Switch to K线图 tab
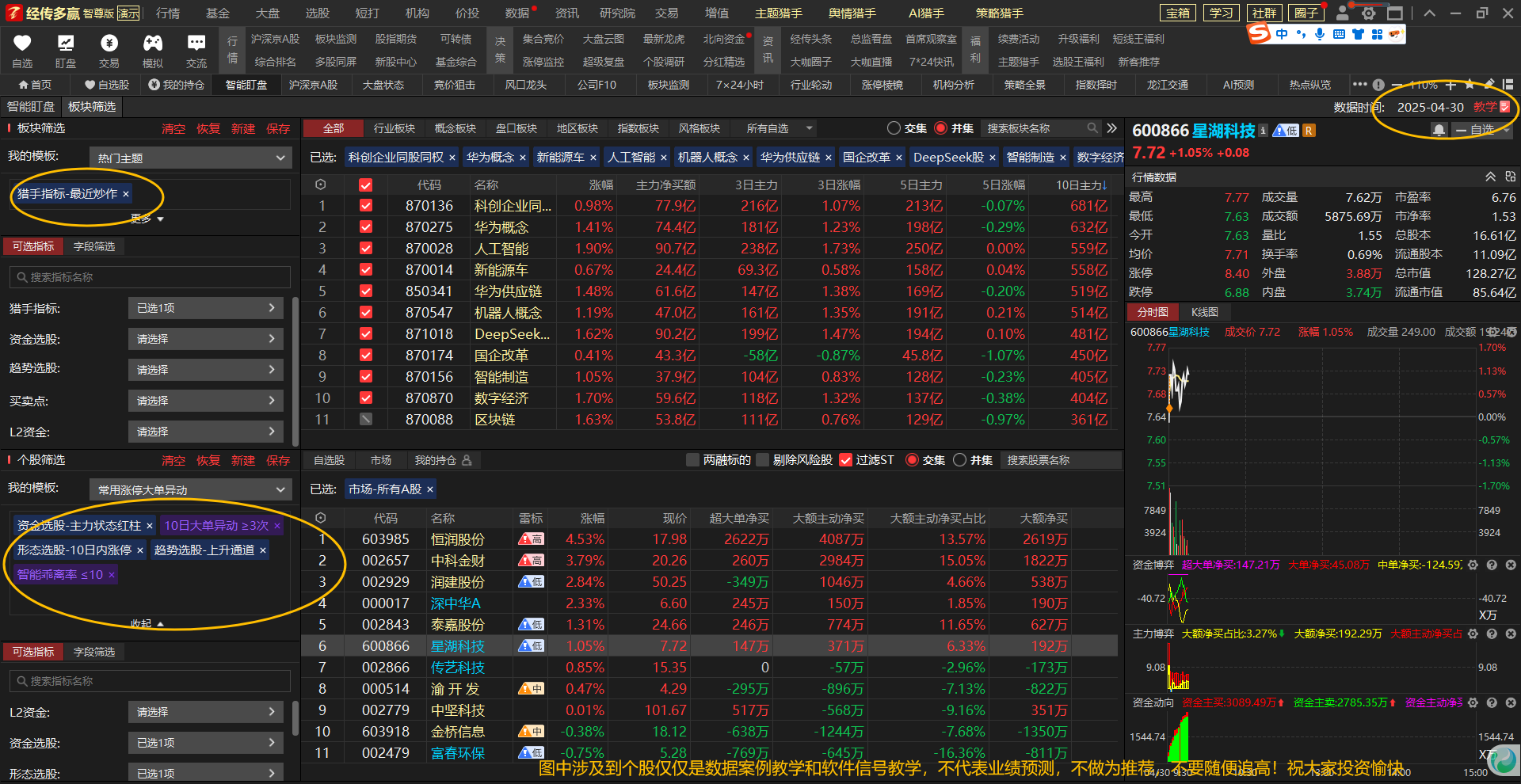Viewport: 1521px width, 784px height. coord(1204,312)
